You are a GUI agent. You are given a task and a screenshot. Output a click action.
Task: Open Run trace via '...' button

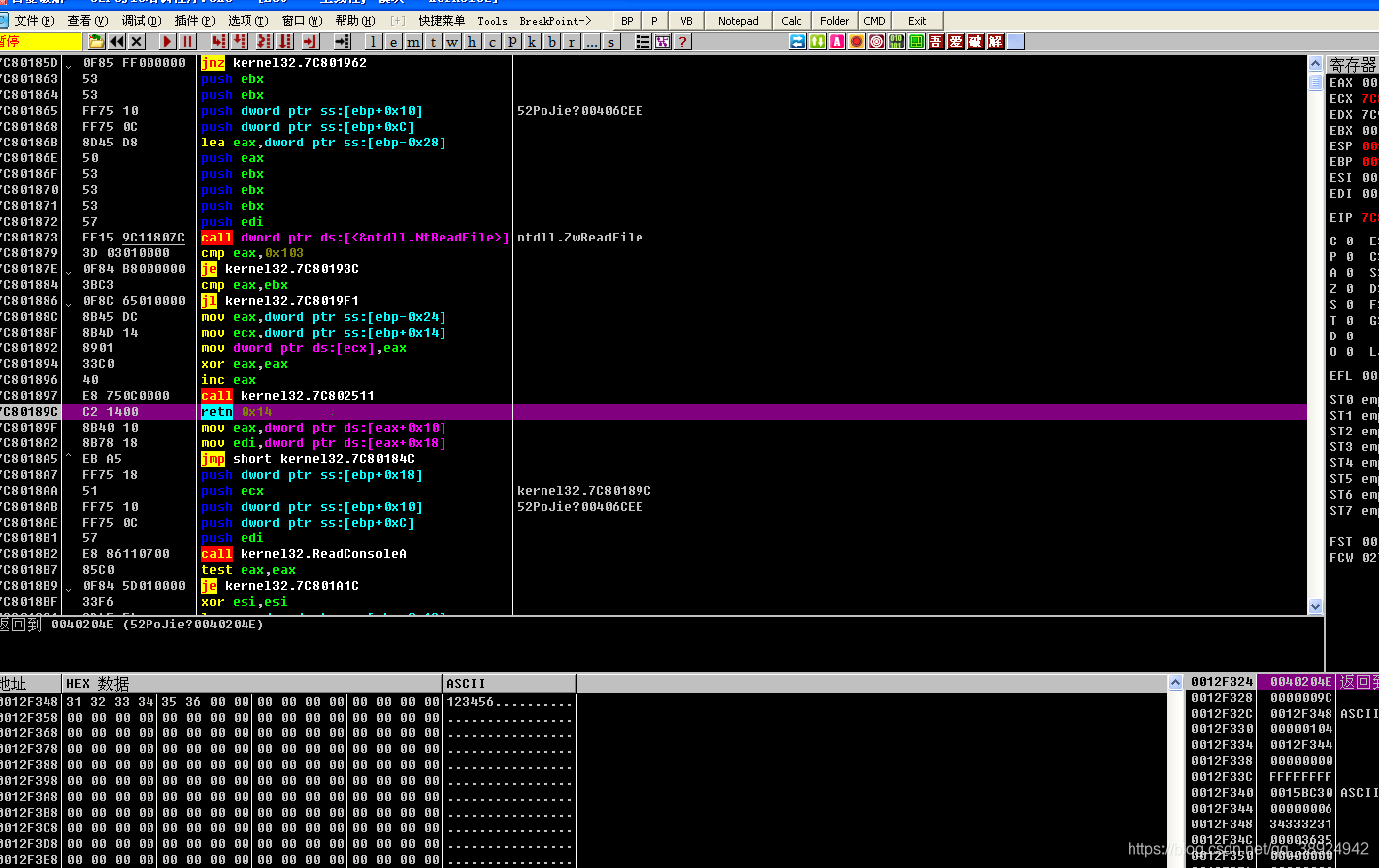click(591, 41)
